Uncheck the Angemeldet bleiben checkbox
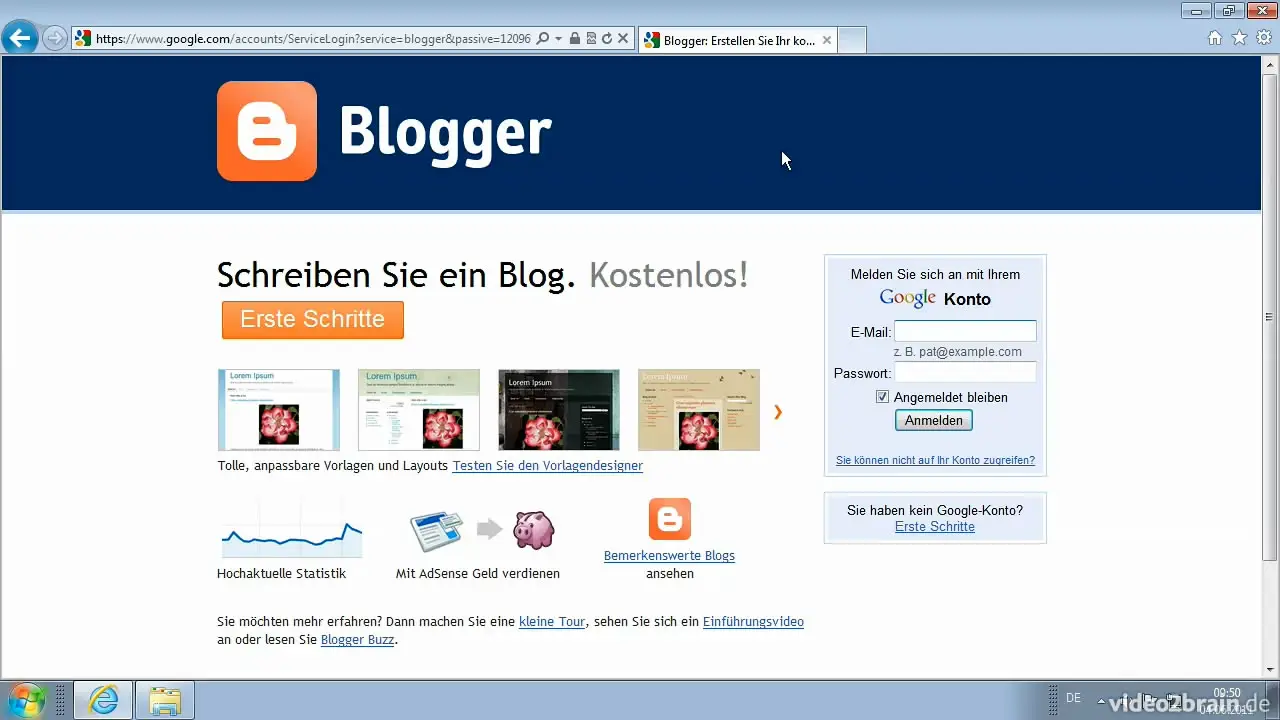Viewport: 1280px width, 720px height. tap(882, 397)
